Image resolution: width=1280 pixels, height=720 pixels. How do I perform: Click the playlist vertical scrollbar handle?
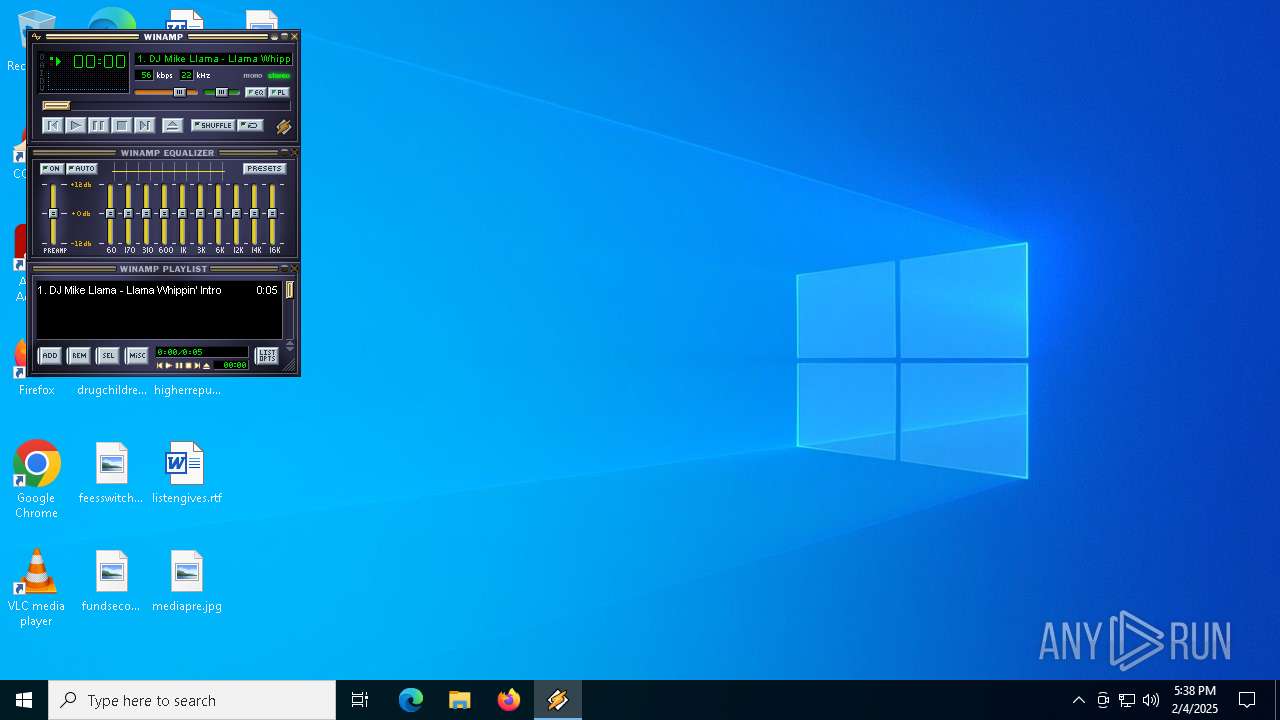[290, 290]
